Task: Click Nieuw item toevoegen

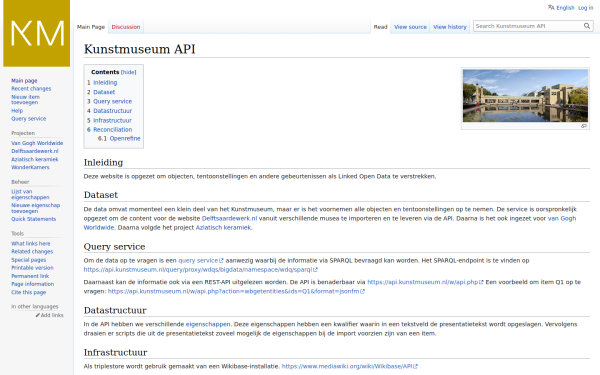Action: tap(25, 99)
